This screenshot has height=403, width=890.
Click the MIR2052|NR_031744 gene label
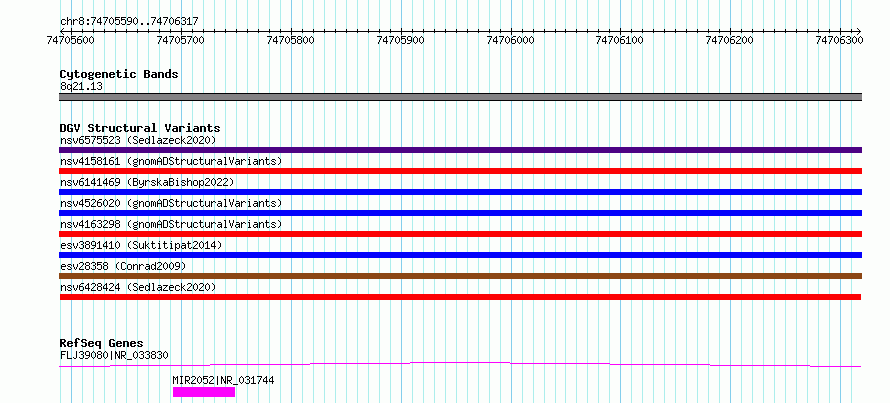click(x=223, y=380)
